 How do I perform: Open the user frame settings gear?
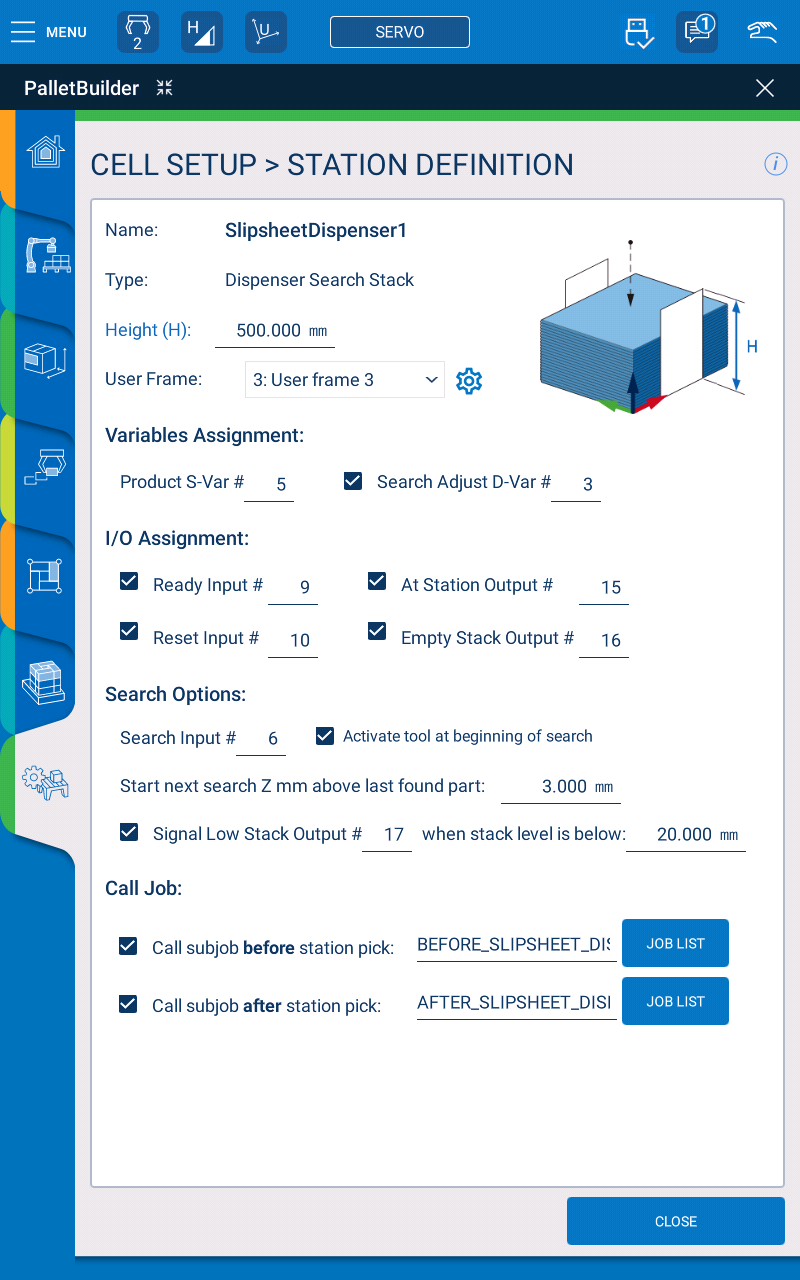point(469,381)
